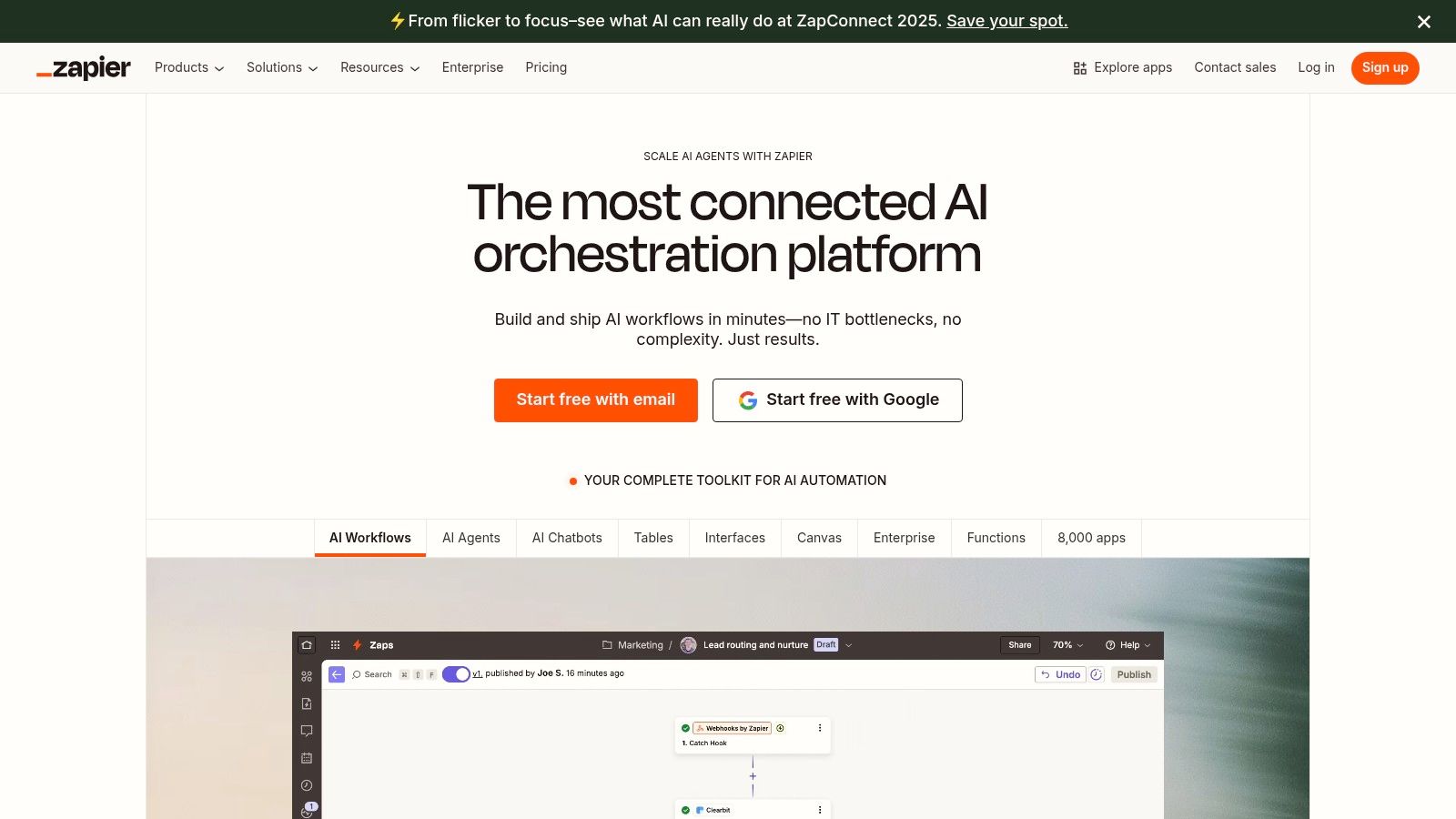
Task: Click the Draft badge
Action: click(x=826, y=645)
